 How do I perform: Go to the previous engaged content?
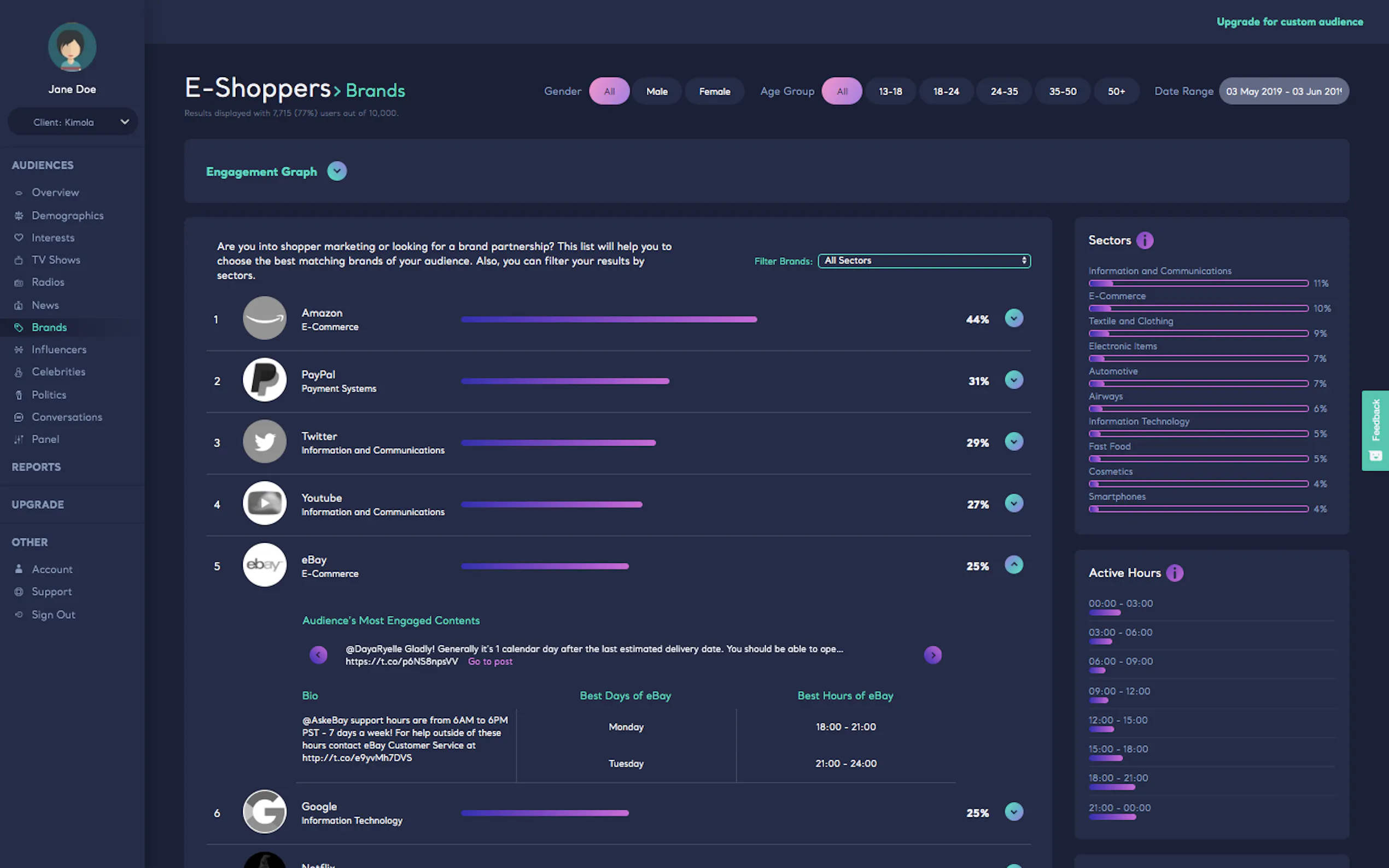coord(318,655)
